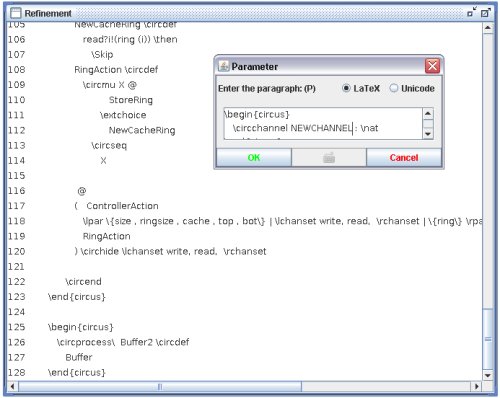Click the horizontal scrollbar thumb
Image resolution: width=500 pixels, height=398 pixels.
pos(160,386)
